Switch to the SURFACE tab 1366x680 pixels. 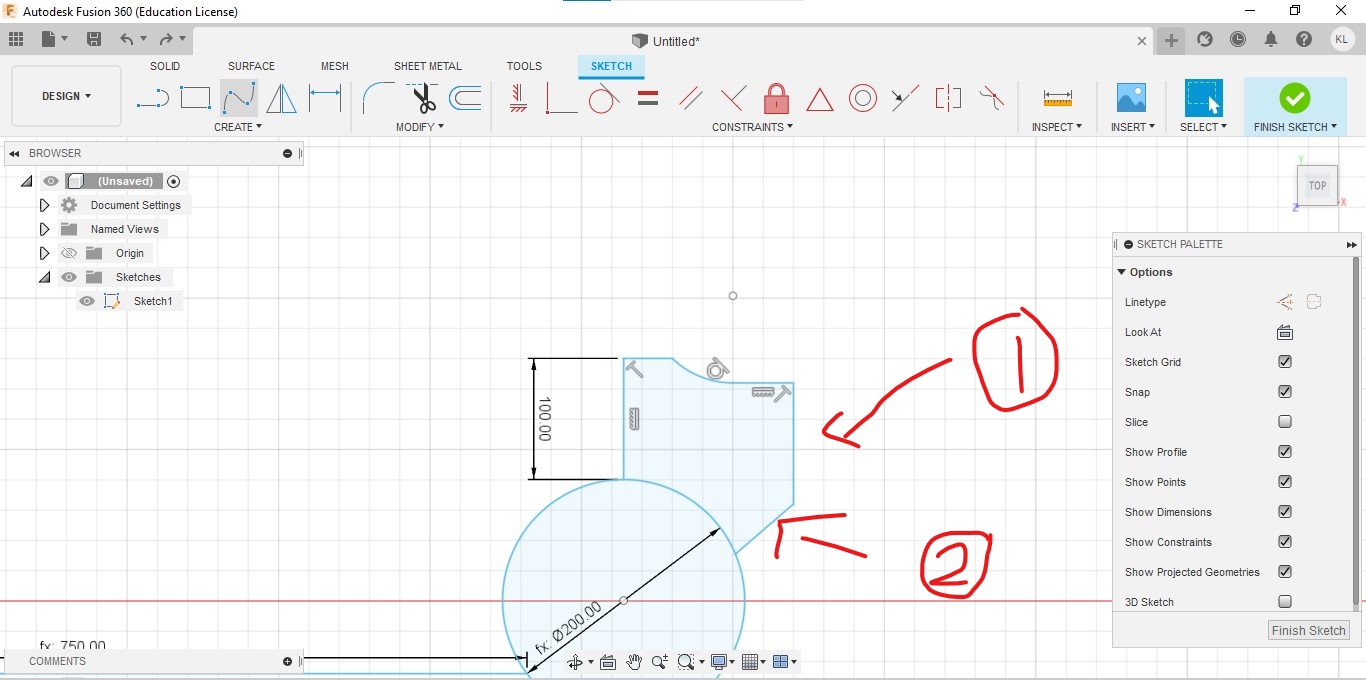click(251, 66)
